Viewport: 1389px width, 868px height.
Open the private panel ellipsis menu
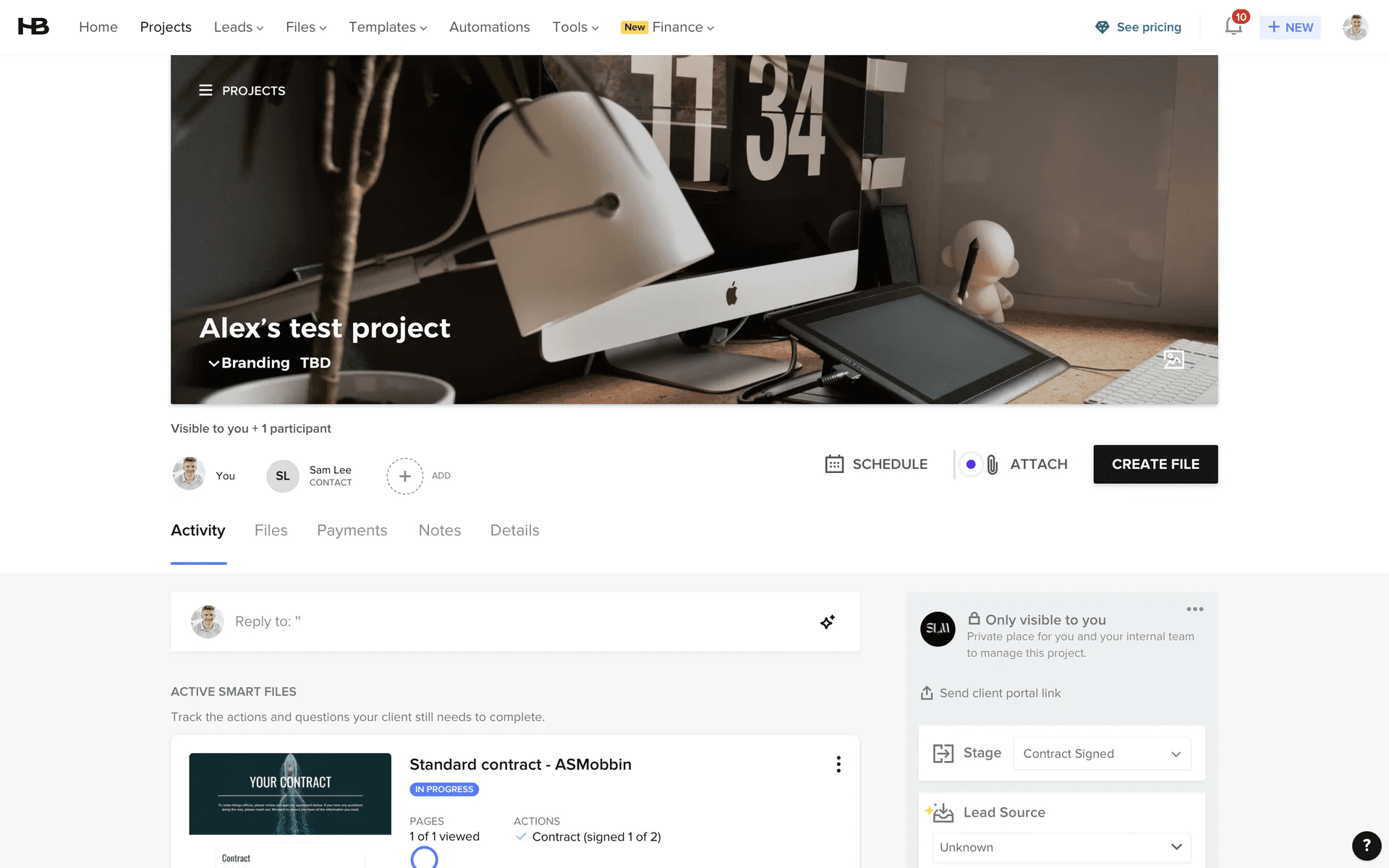click(1194, 609)
